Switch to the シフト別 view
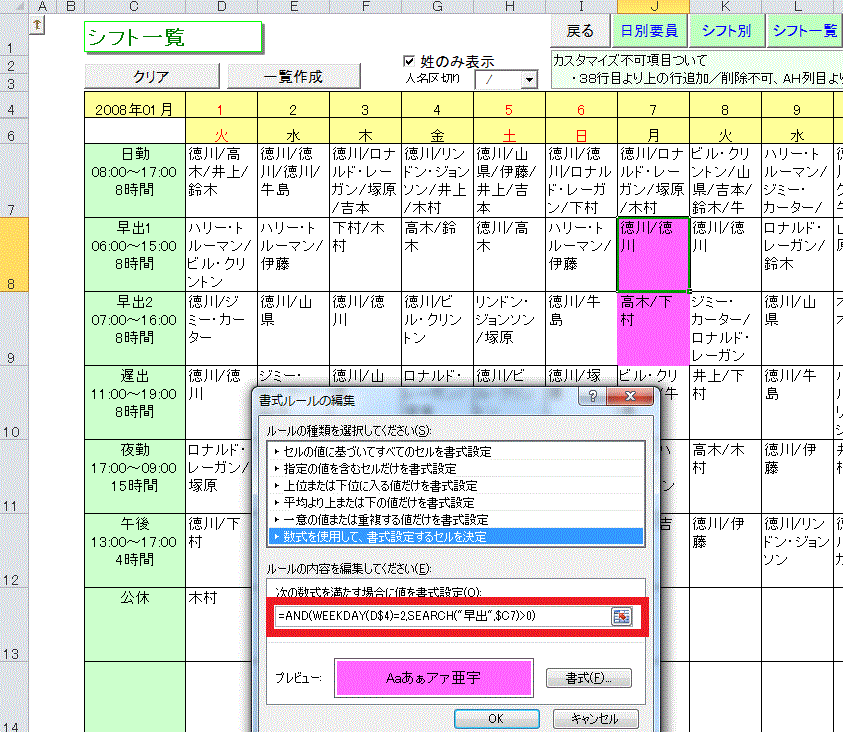The height and width of the screenshot is (732, 843). click(726, 30)
